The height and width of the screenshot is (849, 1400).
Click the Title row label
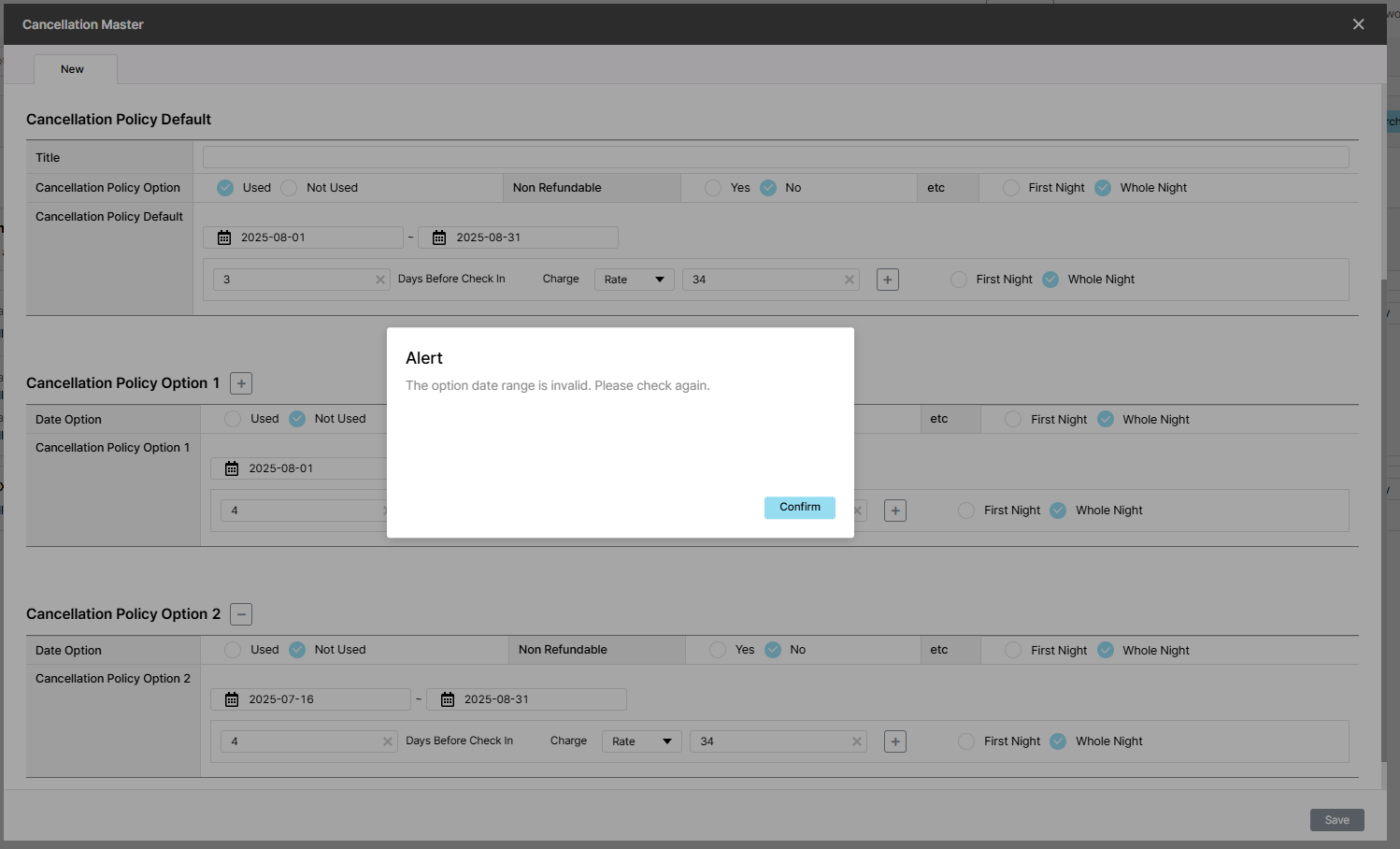(x=48, y=158)
